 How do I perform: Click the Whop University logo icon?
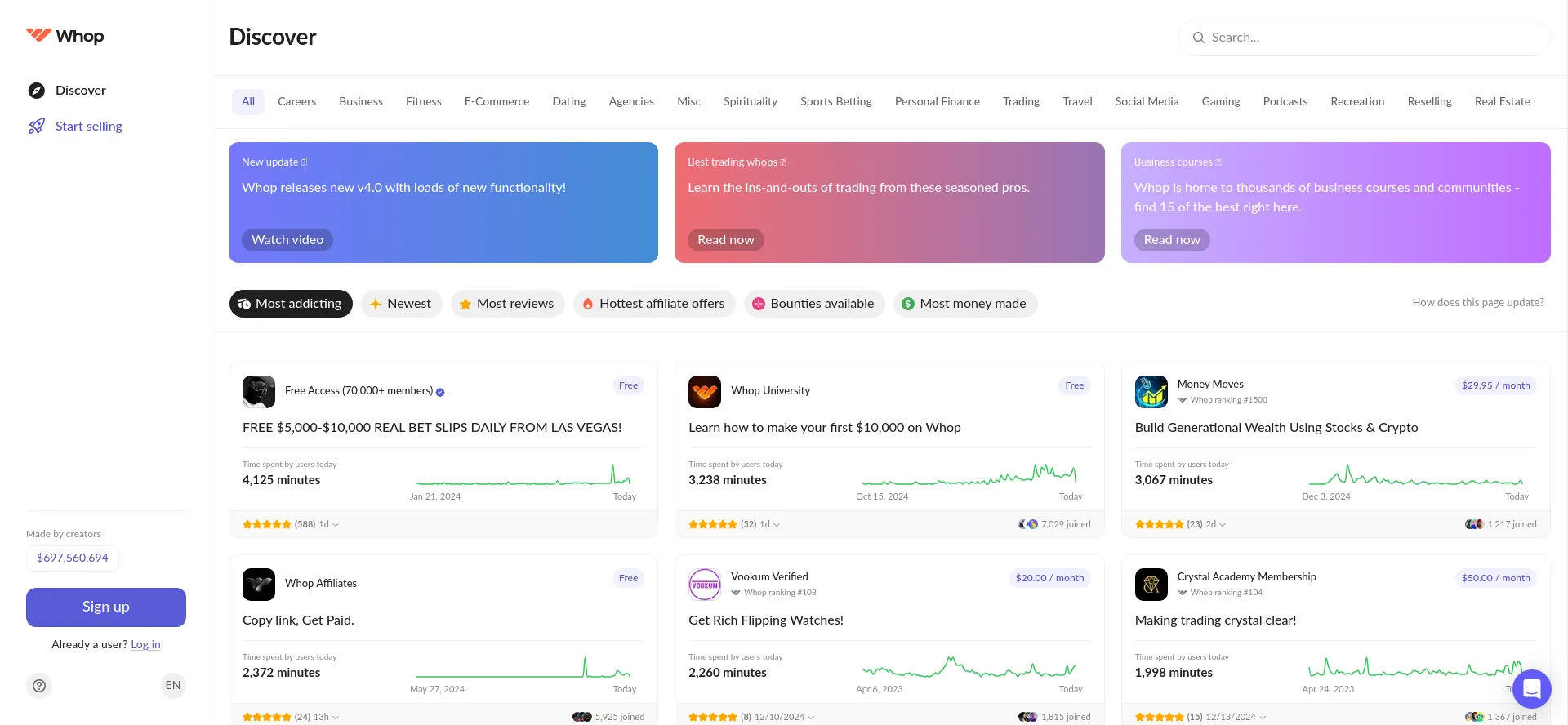click(x=705, y=392)
